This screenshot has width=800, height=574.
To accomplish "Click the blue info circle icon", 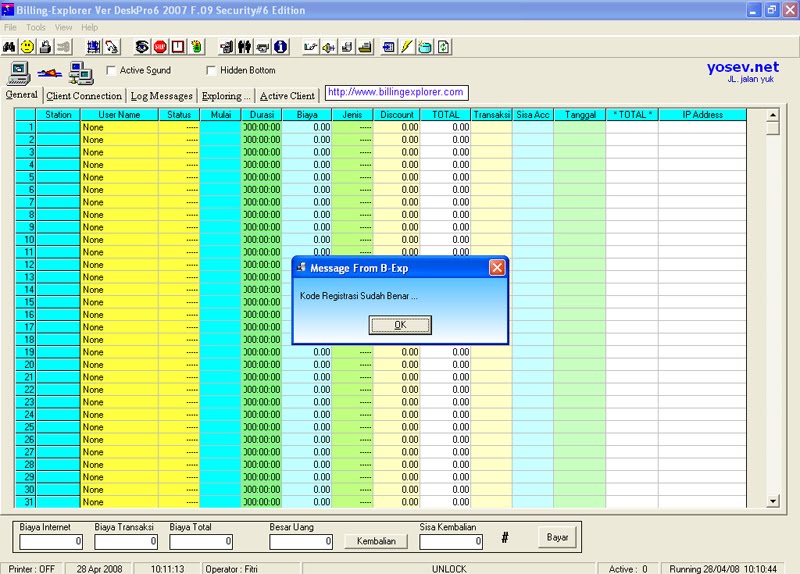I will pyautogui.click(x=281, y=47).
